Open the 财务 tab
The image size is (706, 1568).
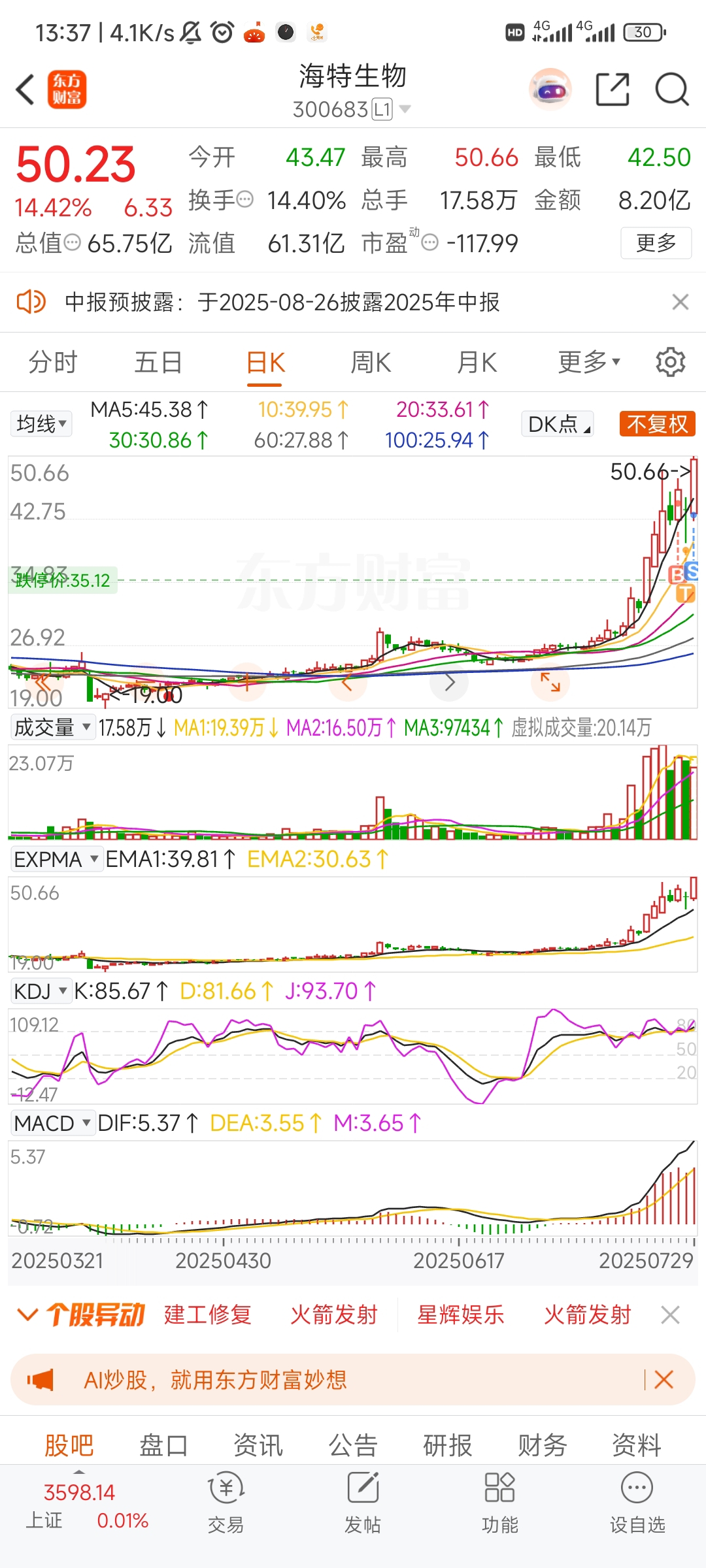[x=542, y=1445]
